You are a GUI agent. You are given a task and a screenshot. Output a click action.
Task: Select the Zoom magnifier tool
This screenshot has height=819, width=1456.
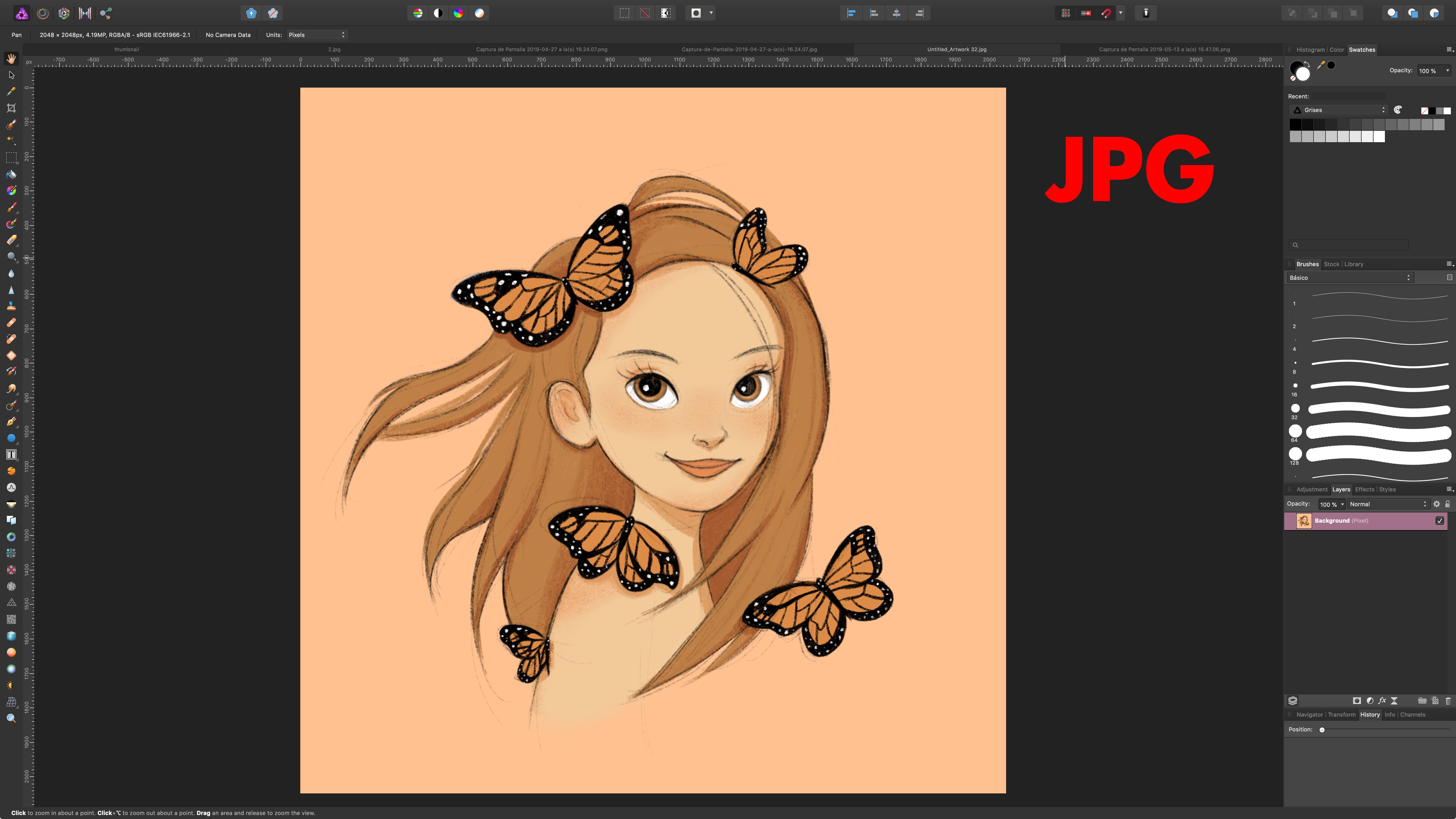coord(11,718)
